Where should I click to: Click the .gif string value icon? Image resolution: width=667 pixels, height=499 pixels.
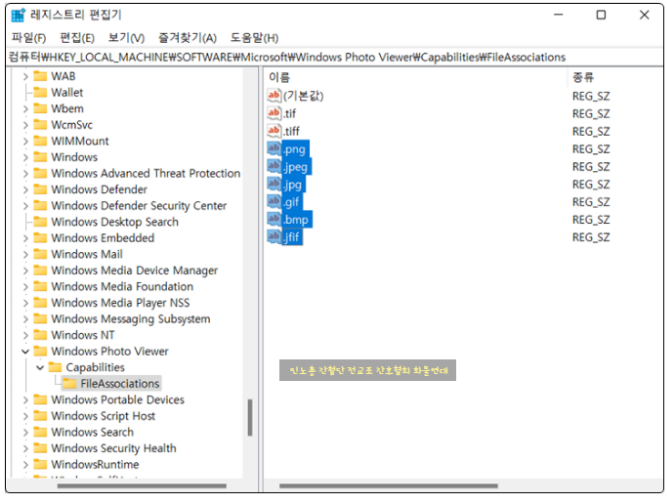274,201
